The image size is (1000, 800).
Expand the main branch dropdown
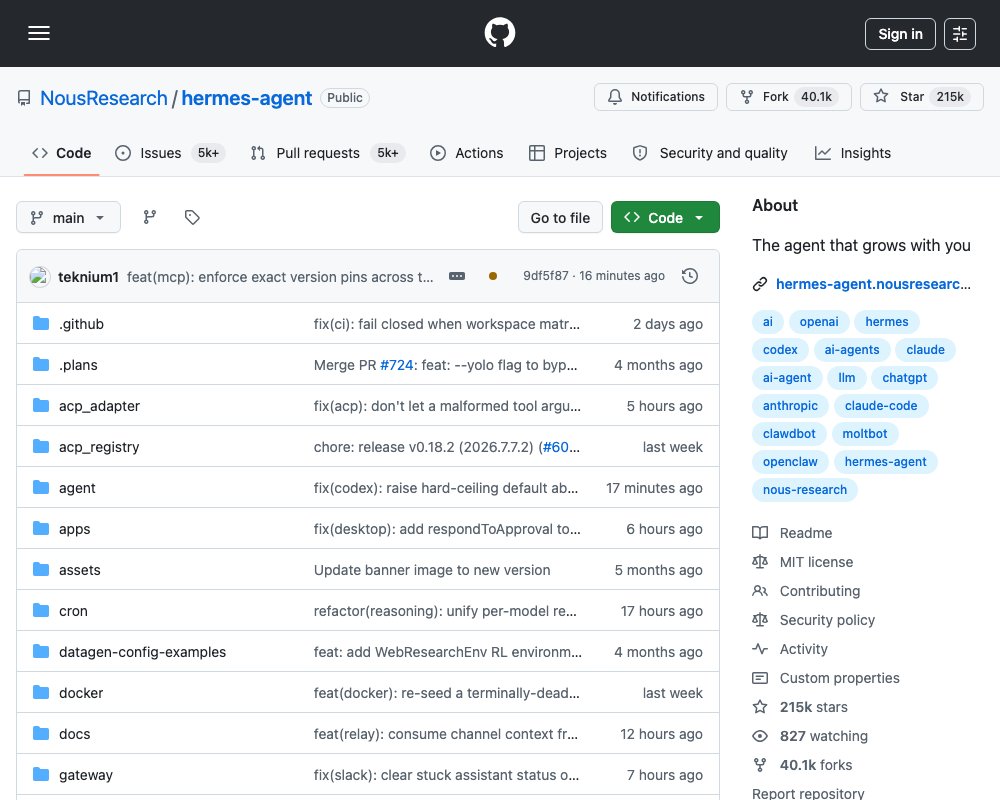68,218
